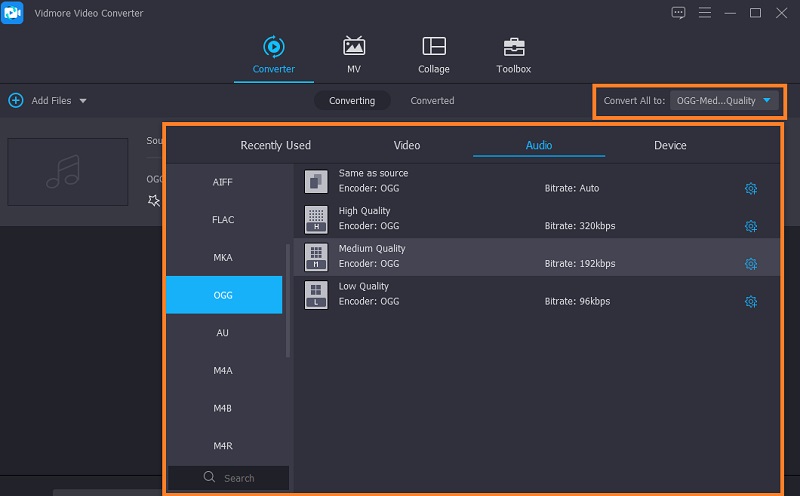The image size is (800, 496).
Task: Open settings gear for Low Quality preset
Action: [x=751, y=302]
